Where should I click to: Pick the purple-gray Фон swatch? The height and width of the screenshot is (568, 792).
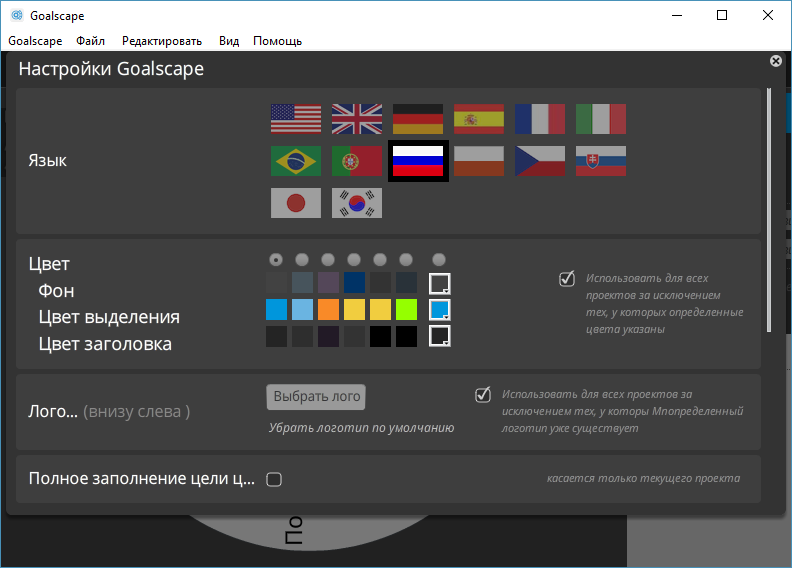(x=328, y=283)
